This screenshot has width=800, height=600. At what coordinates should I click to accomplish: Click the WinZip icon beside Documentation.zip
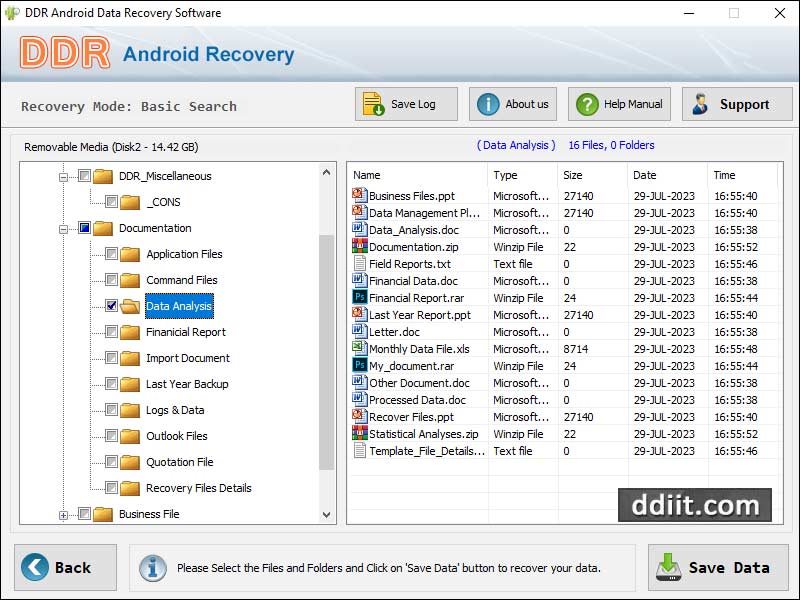point(360,247)
